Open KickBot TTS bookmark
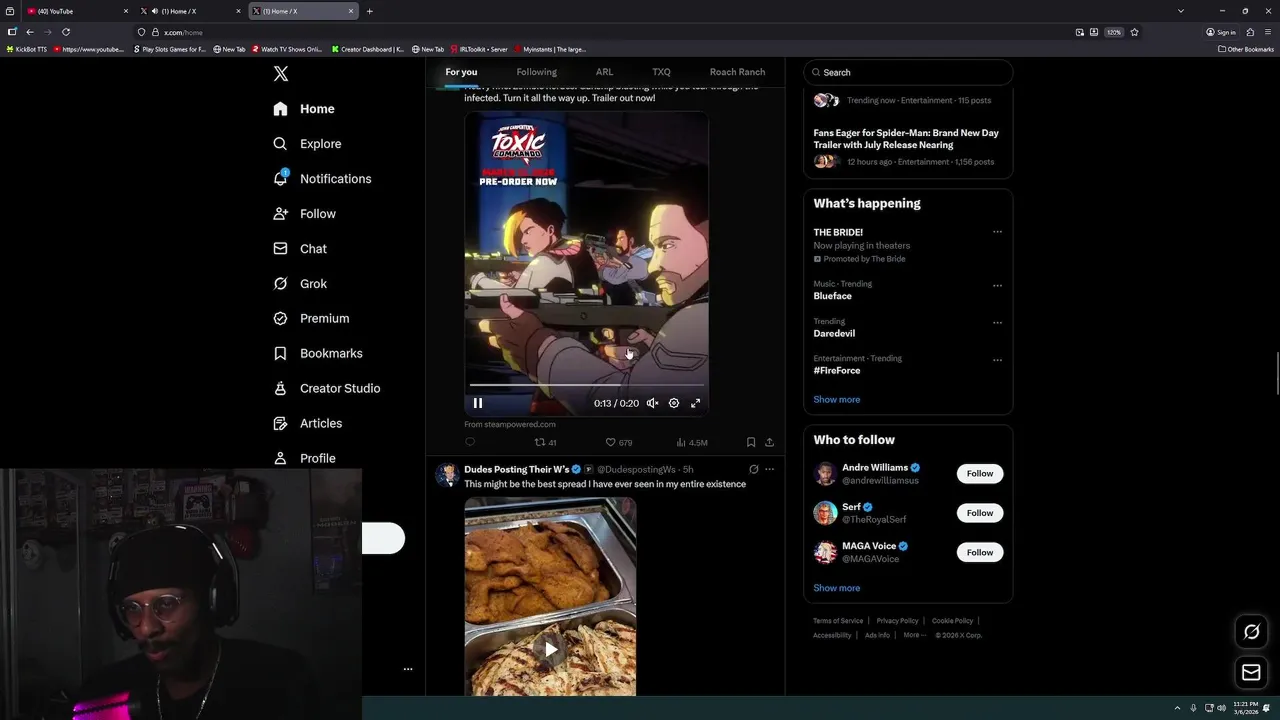The height and width of the screenshot is (720, 1280). 27,49
